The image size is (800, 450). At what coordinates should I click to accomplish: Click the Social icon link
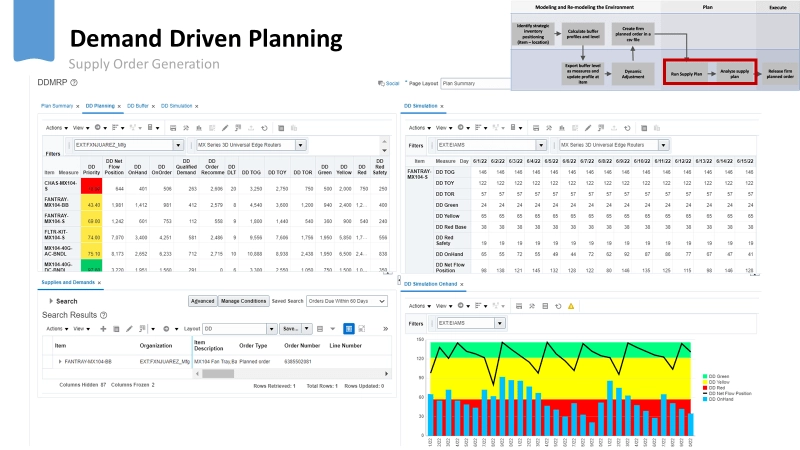point(388,84)
